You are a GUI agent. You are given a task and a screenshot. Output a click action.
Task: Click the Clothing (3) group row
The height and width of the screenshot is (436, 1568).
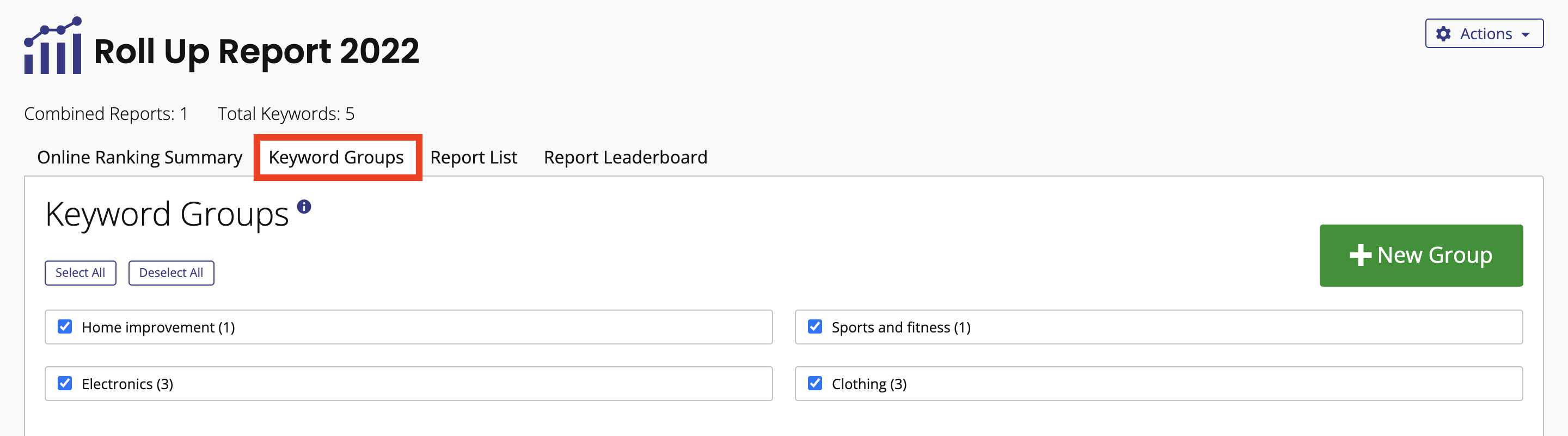click(1159, 384)
